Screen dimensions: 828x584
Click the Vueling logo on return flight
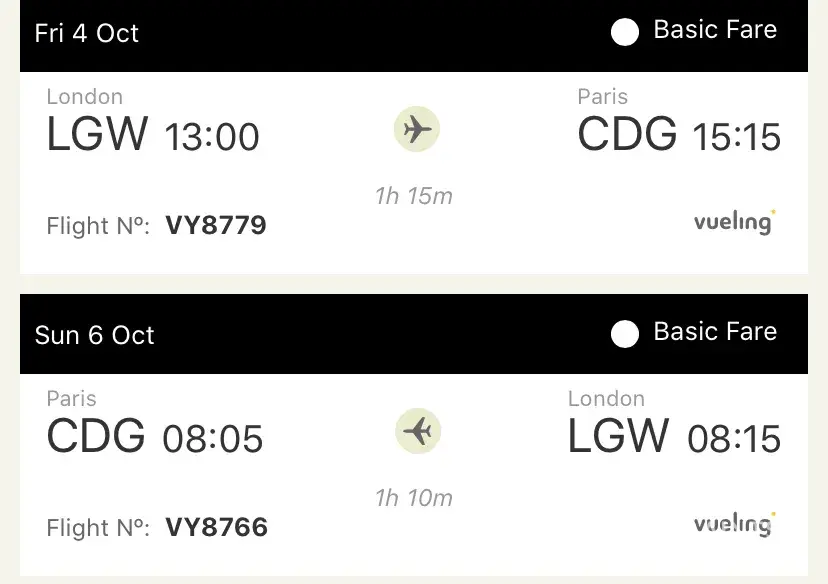pos(735,522)
